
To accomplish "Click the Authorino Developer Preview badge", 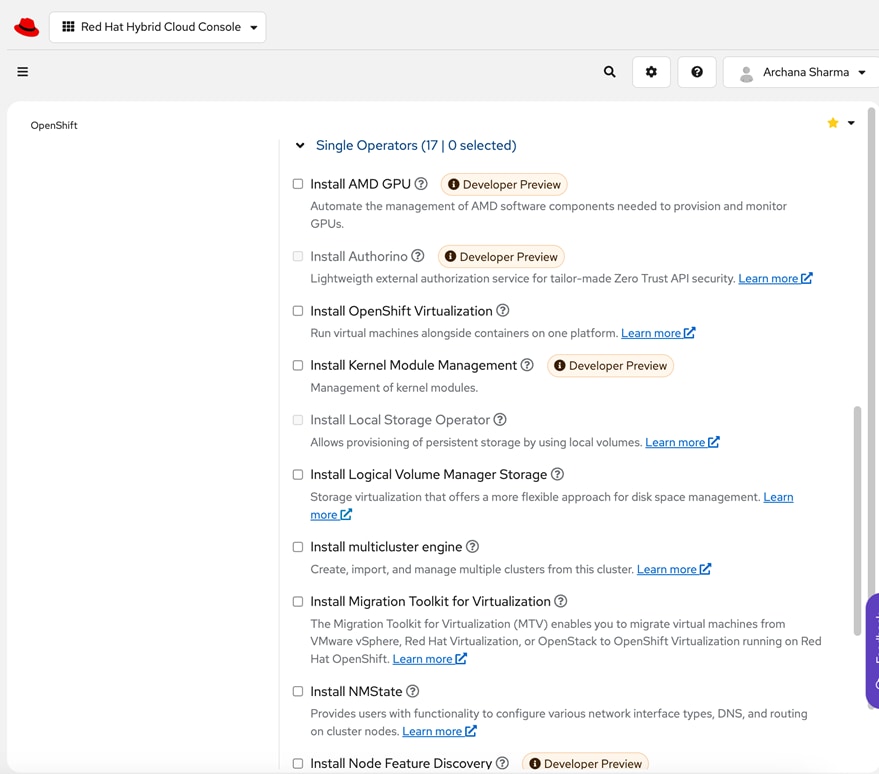I will [501, 257].
